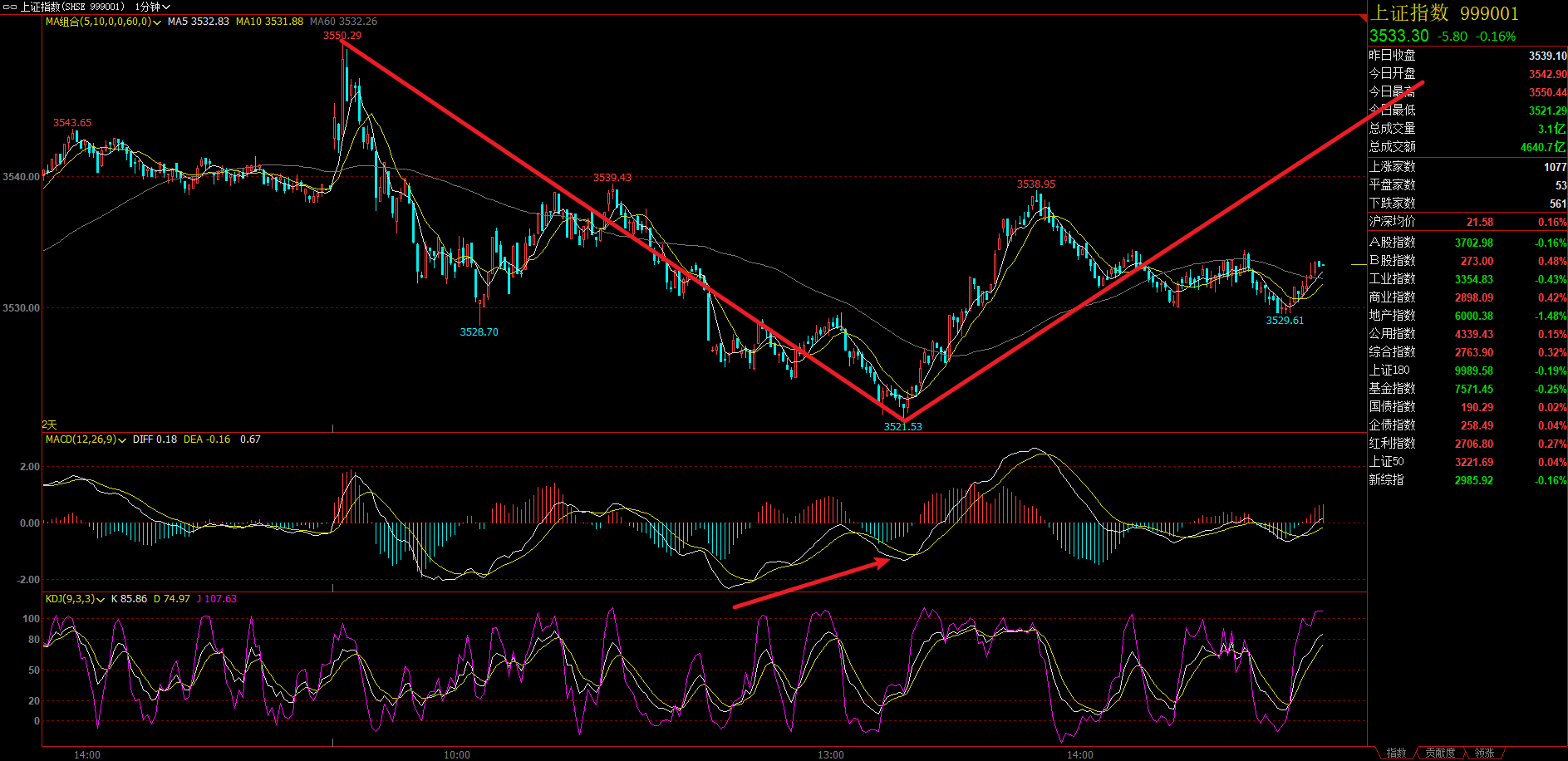This screenshot has height=761, width=1568.
Task: Click the link icon beside 上证指数 title
Action: point(10,7)
